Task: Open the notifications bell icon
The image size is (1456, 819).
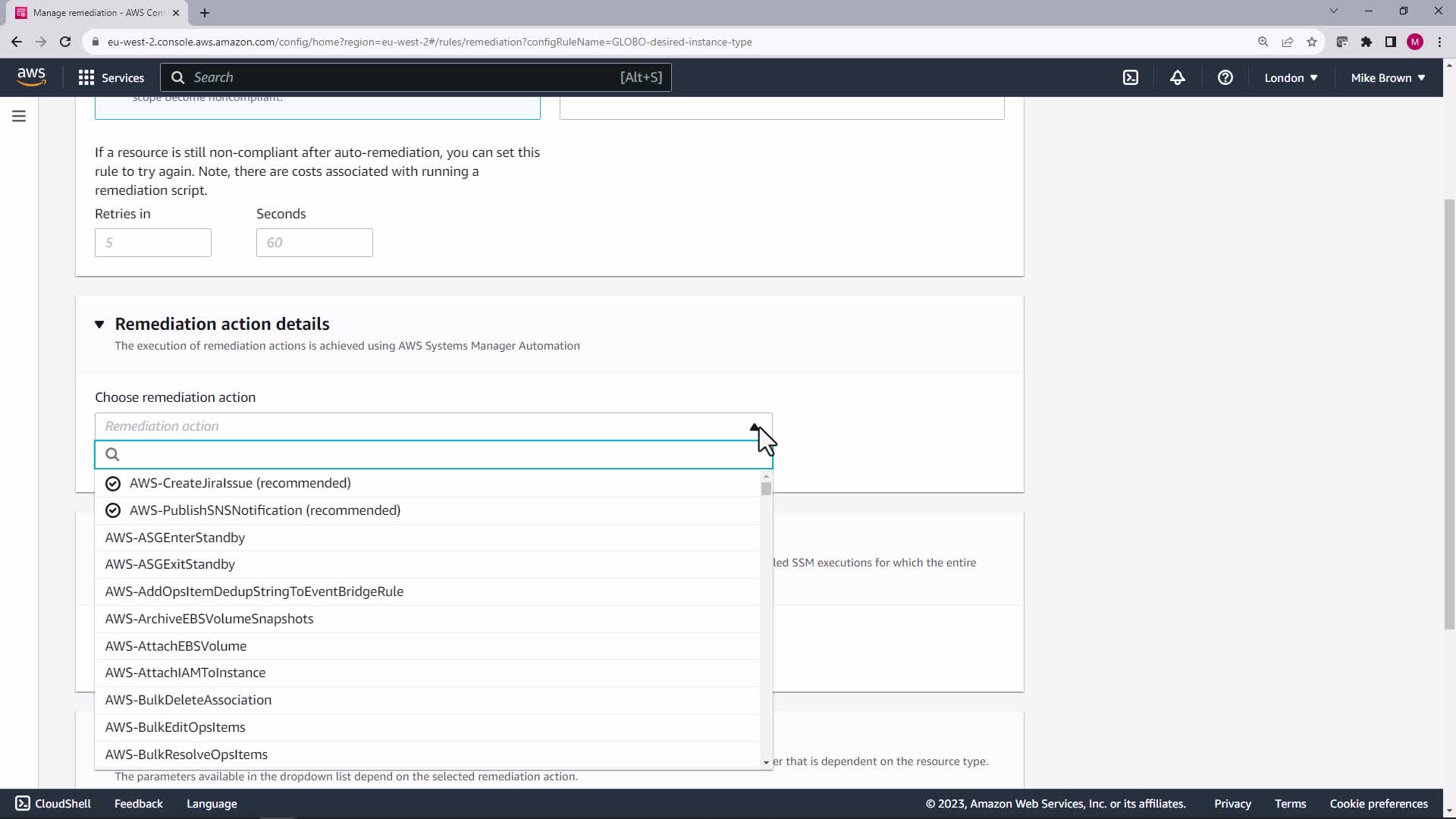Action: (x=1177, y=77)
